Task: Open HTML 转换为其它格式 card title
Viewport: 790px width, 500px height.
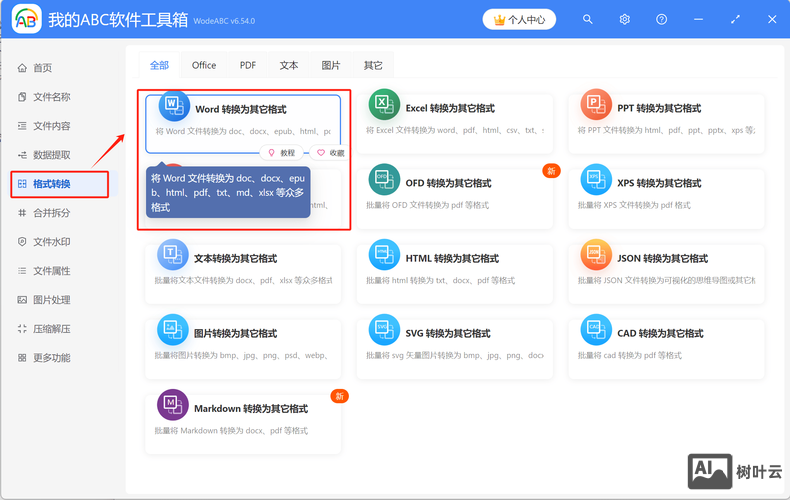Action: 452,259
